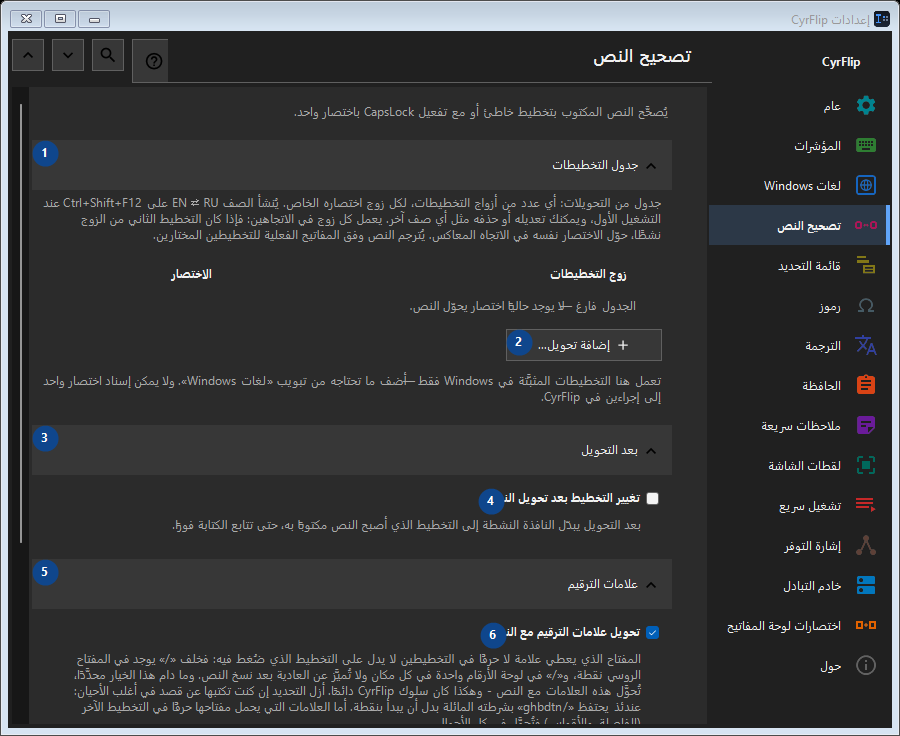This screenshot has width=900, height=736.
Task: Click the تصحيح النص page heading
Action: pos(642,56)
